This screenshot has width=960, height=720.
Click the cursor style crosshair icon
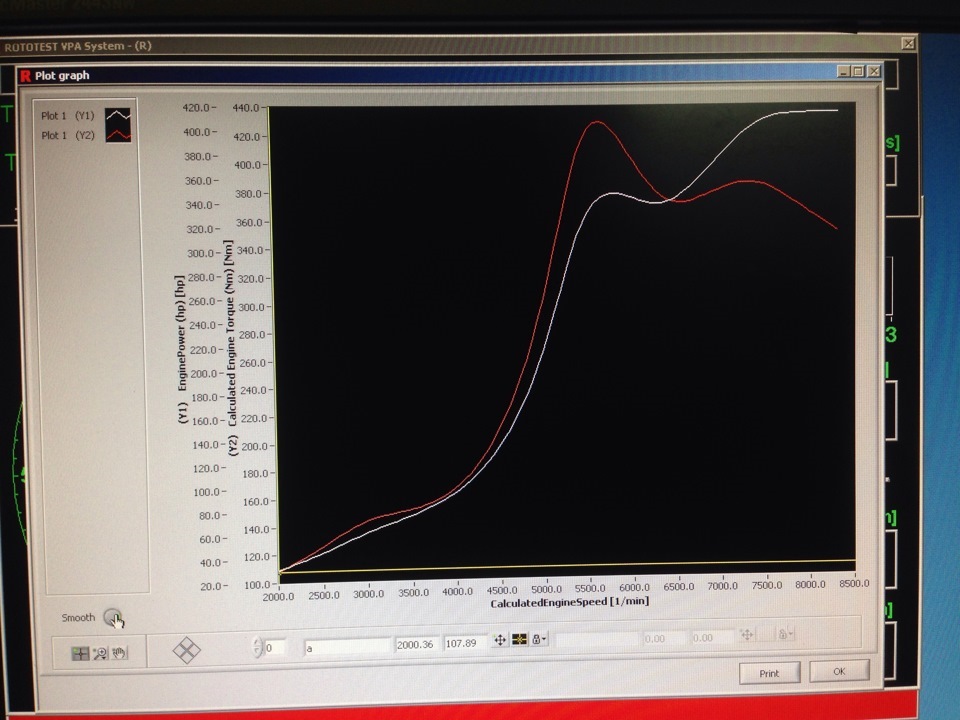pos(519,640)
